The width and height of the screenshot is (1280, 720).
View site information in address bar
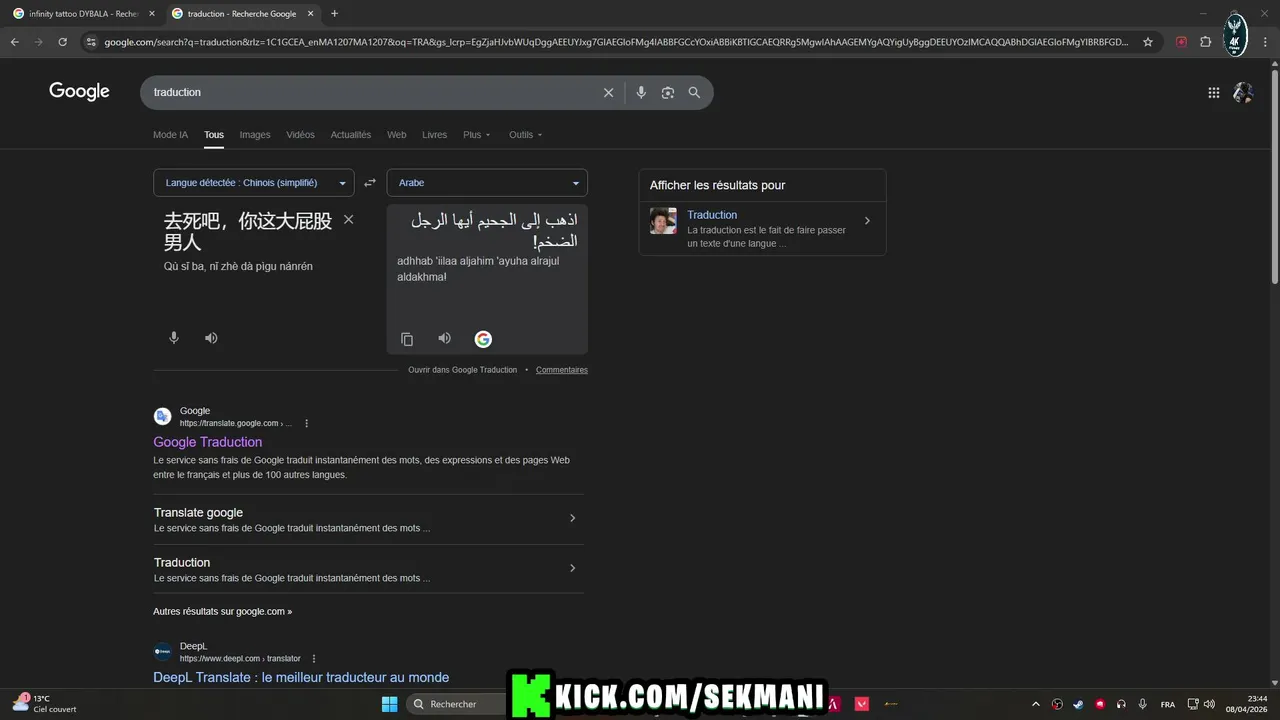point(90,42)
